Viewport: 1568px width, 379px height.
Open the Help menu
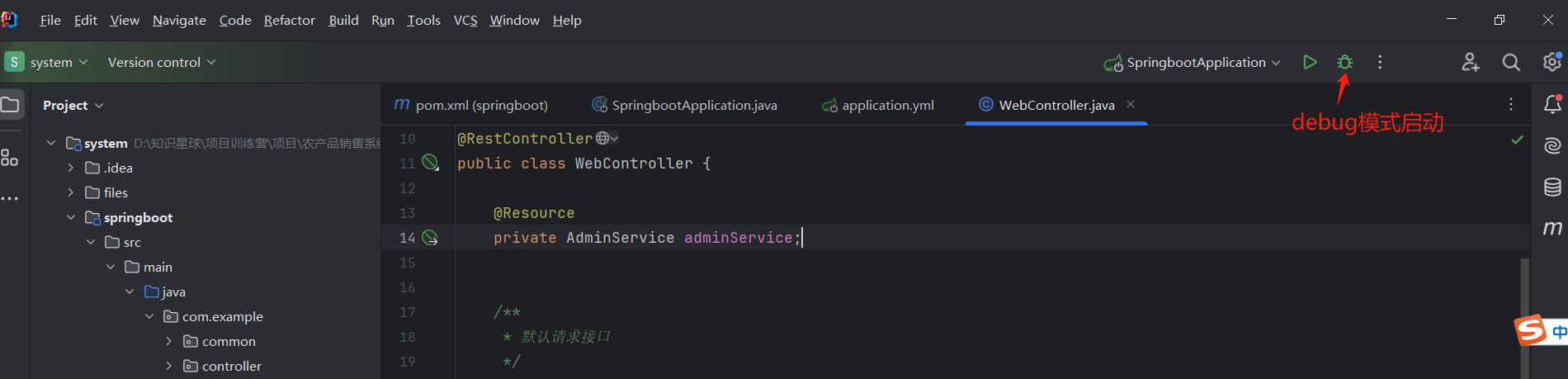point(567,20)
